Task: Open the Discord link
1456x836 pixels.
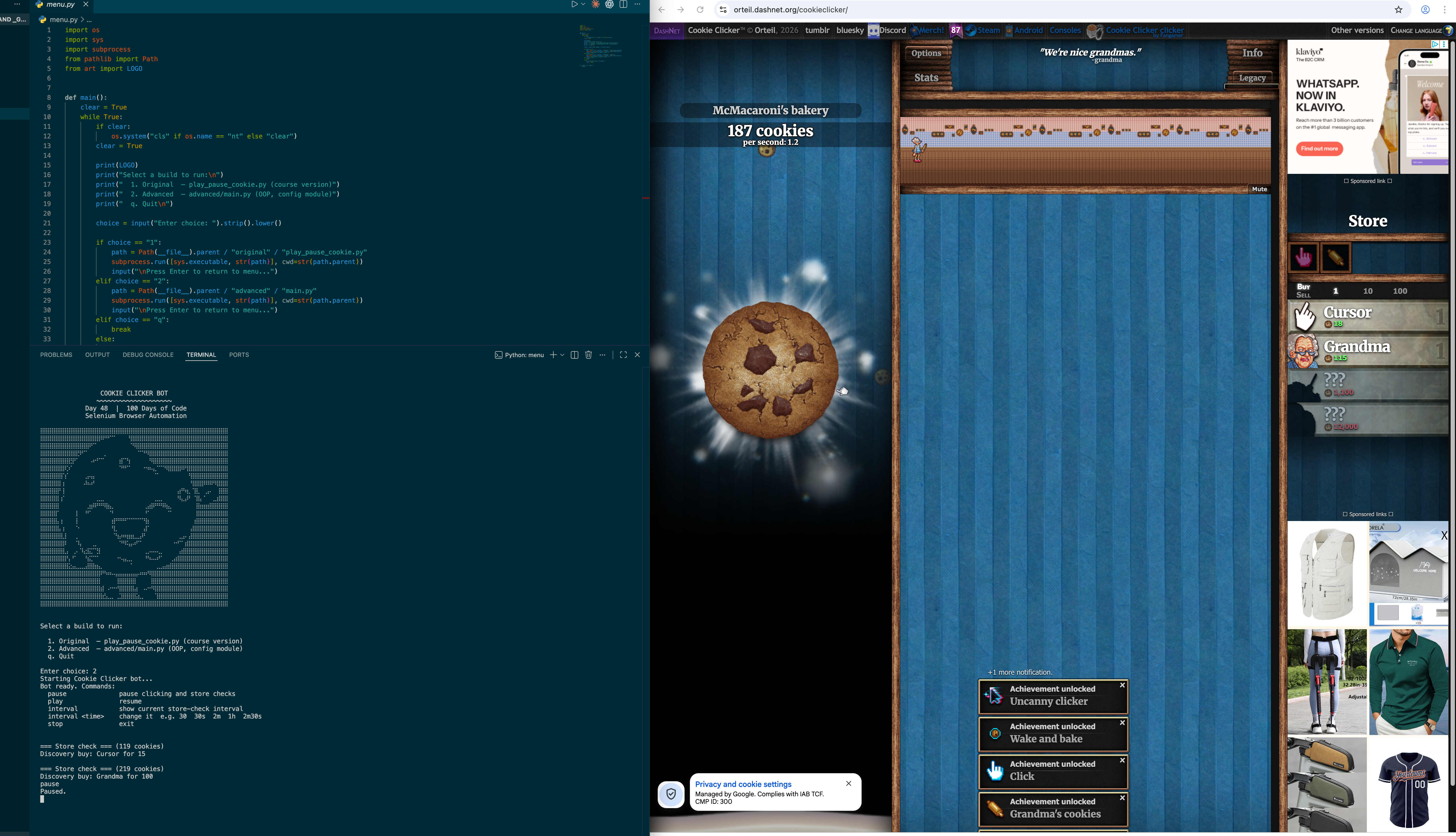Action: [x=887, y=30]
